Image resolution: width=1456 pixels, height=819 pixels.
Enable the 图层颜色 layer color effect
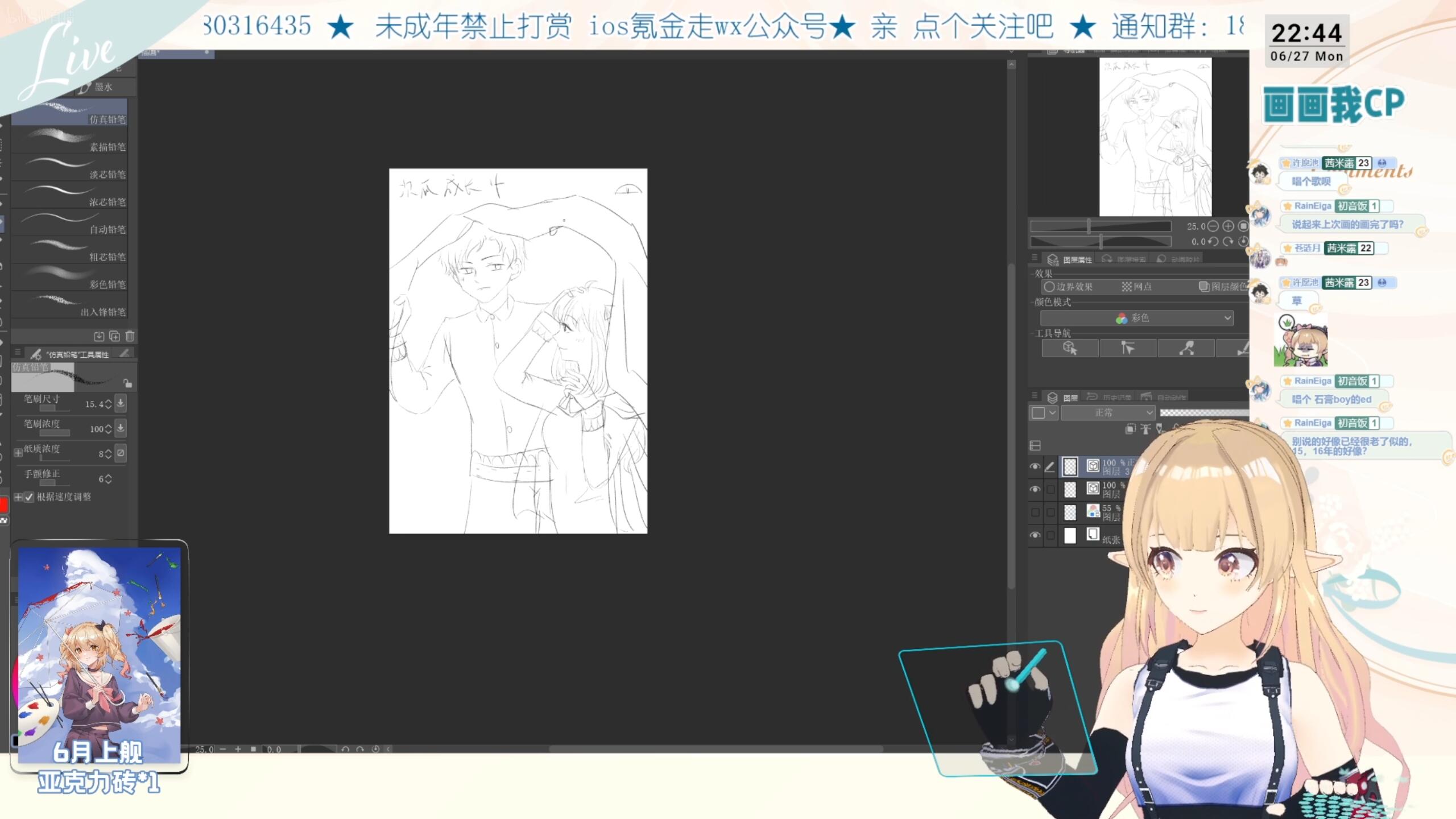click(x=1223, y=287)
